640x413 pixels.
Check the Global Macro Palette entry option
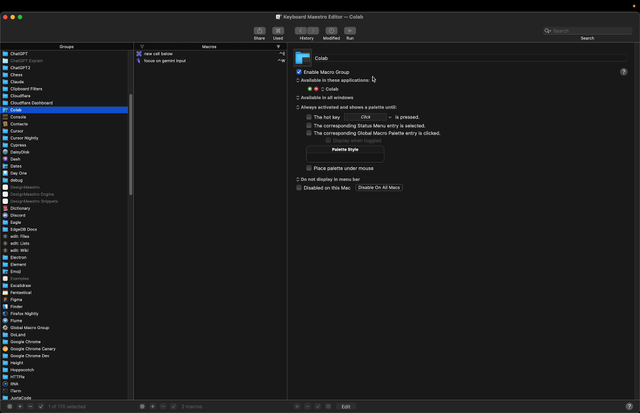pyautogui.click(x=309, y=133)
